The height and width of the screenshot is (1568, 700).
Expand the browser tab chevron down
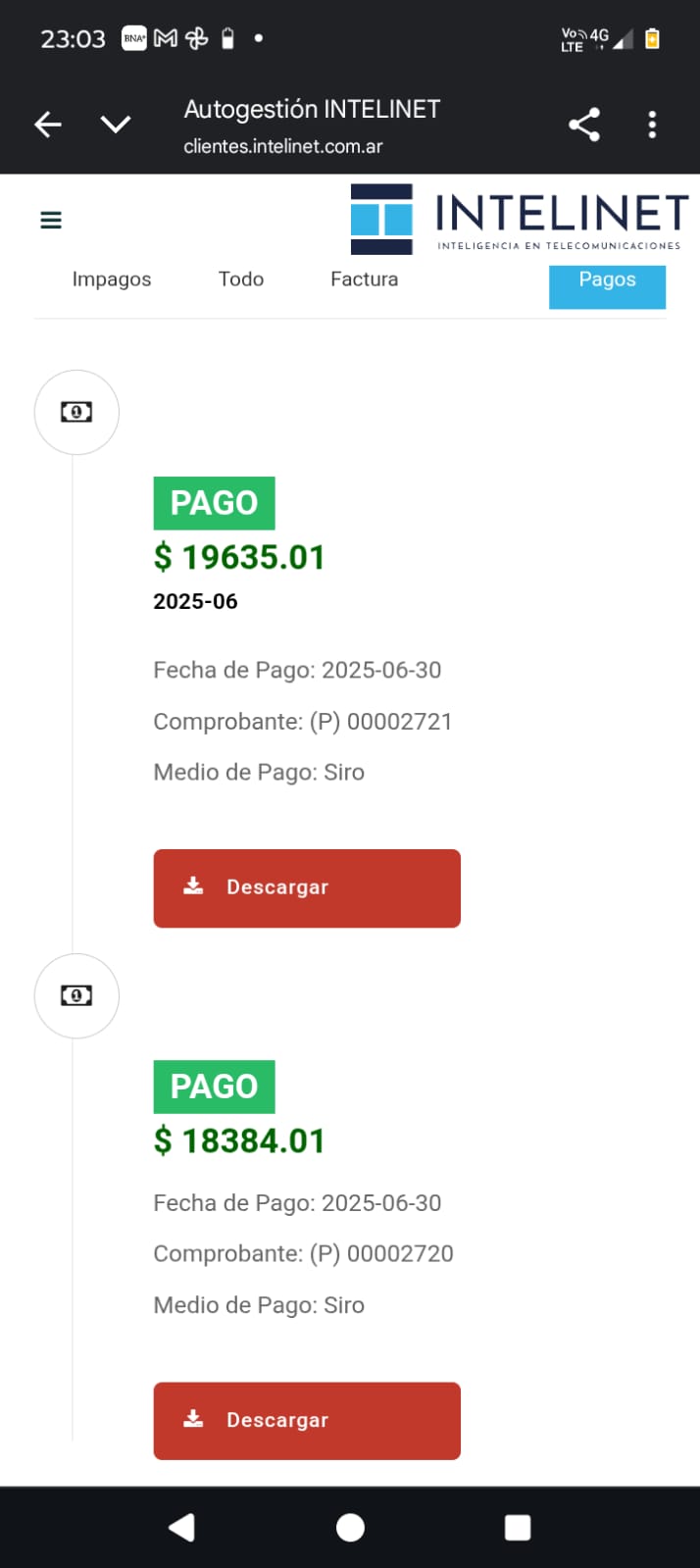coord(116,125)
